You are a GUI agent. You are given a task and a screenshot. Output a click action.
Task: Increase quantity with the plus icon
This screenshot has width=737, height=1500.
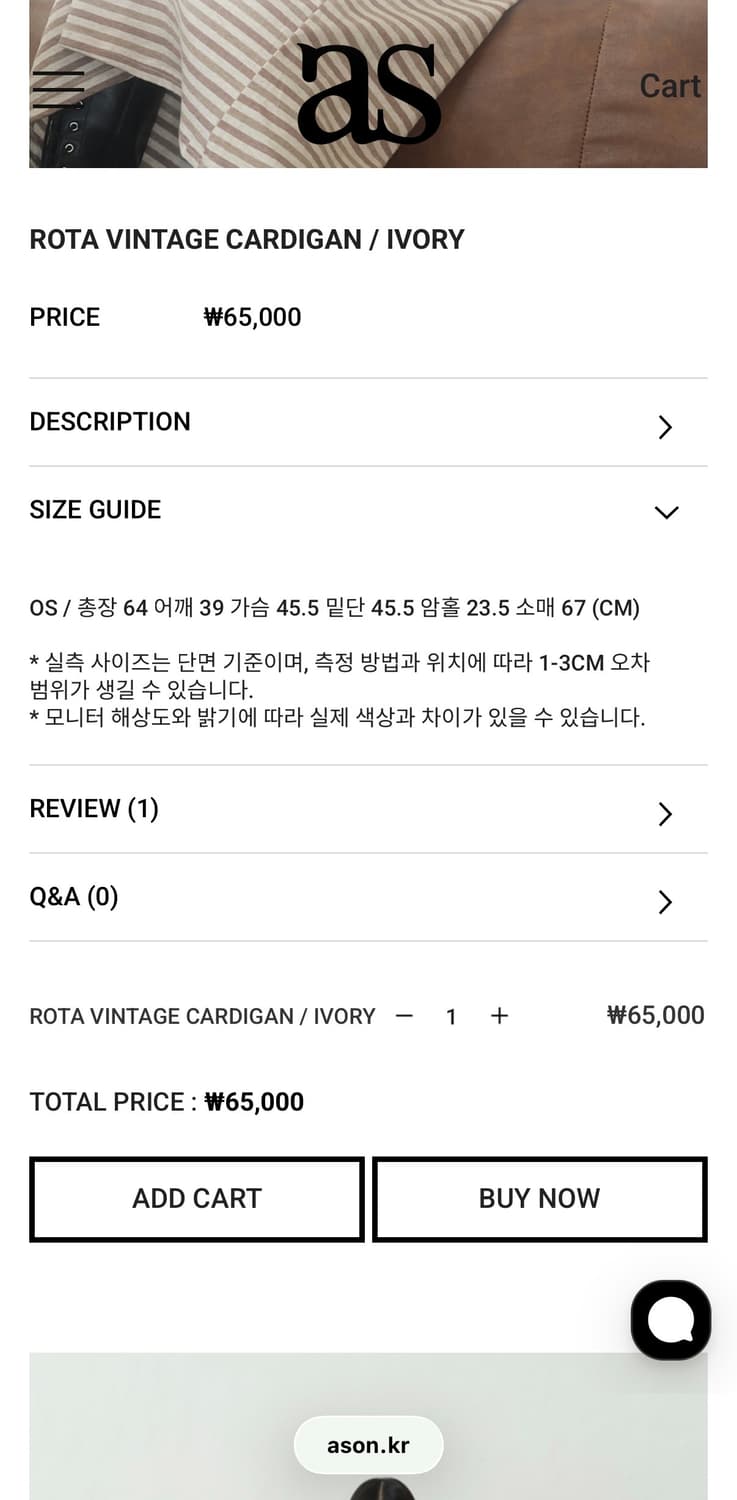(x=499, y=1016)
